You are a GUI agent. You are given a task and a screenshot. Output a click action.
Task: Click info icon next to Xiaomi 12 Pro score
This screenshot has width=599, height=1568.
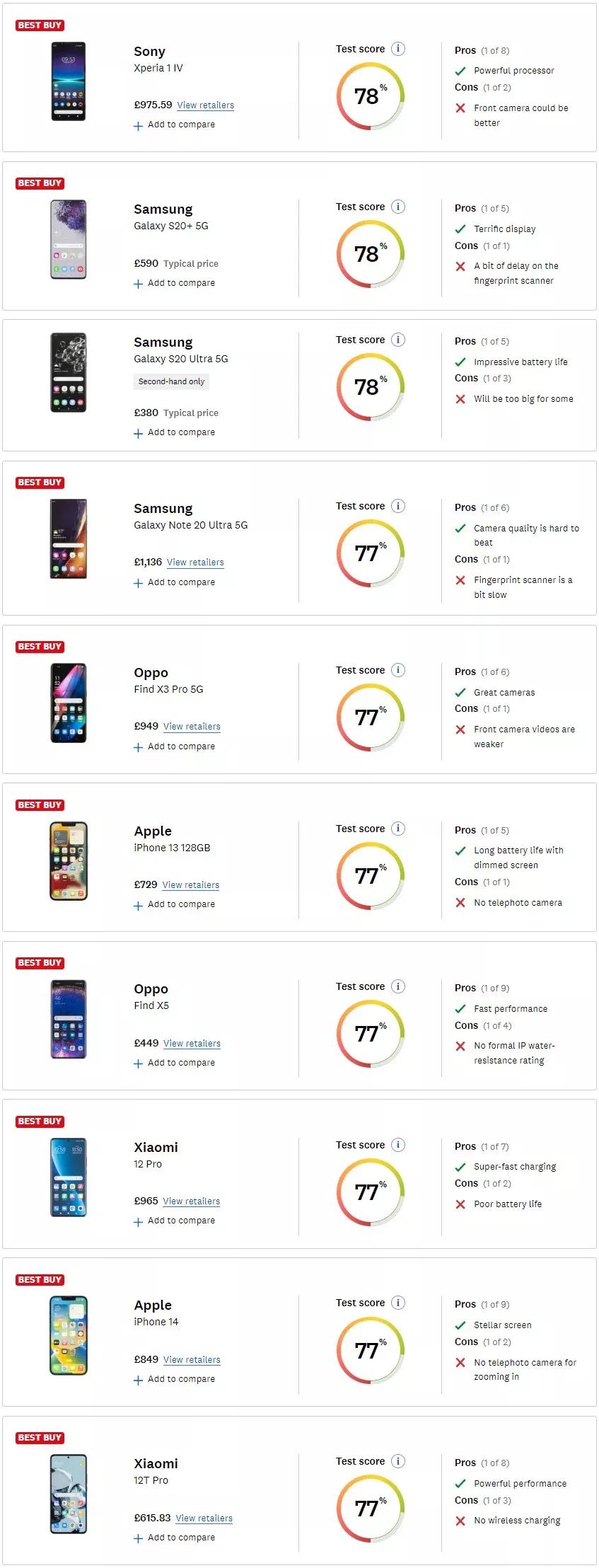(x=398, y=1145)
